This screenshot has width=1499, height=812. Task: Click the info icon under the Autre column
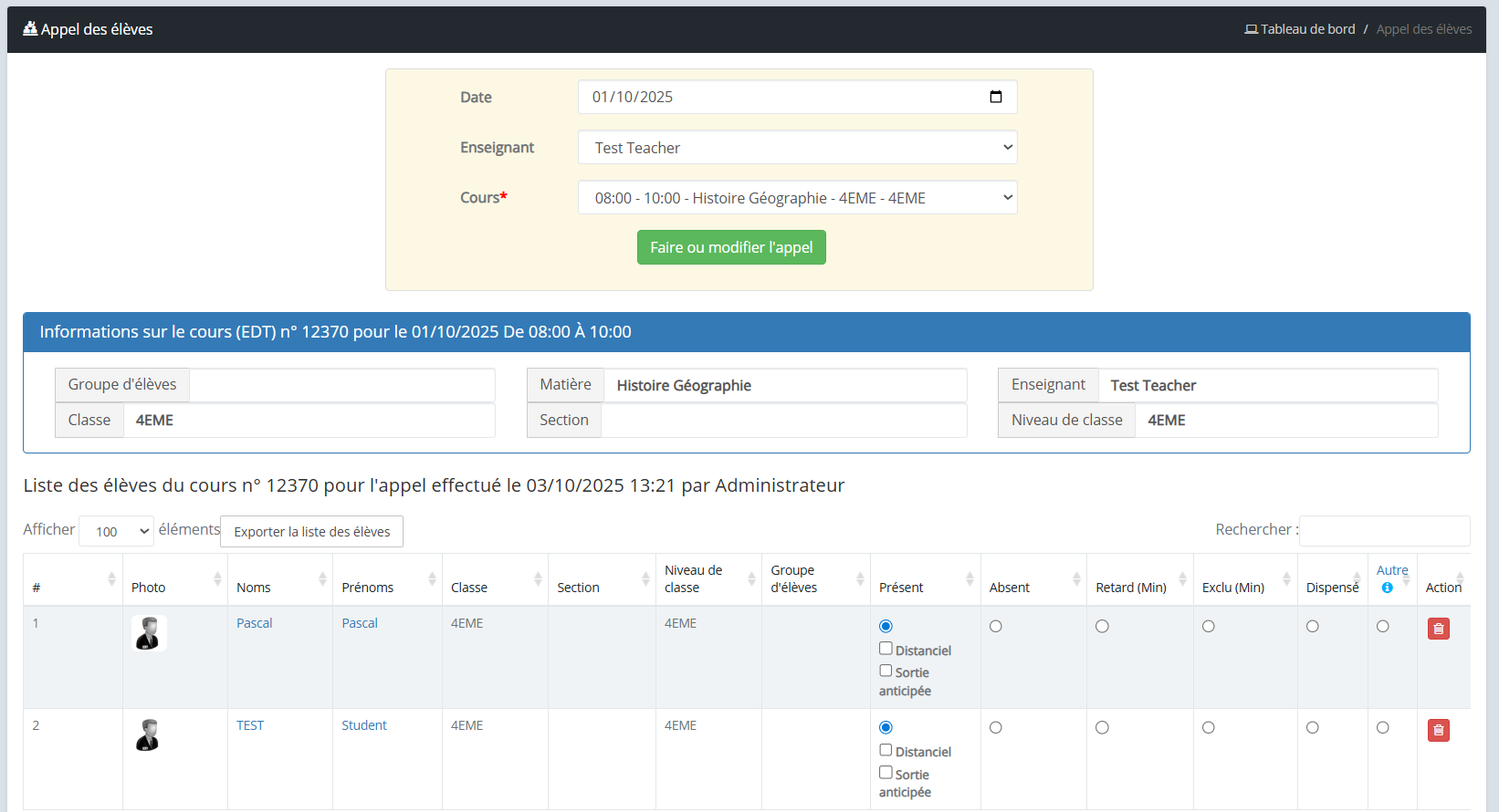pos(1387,588)
